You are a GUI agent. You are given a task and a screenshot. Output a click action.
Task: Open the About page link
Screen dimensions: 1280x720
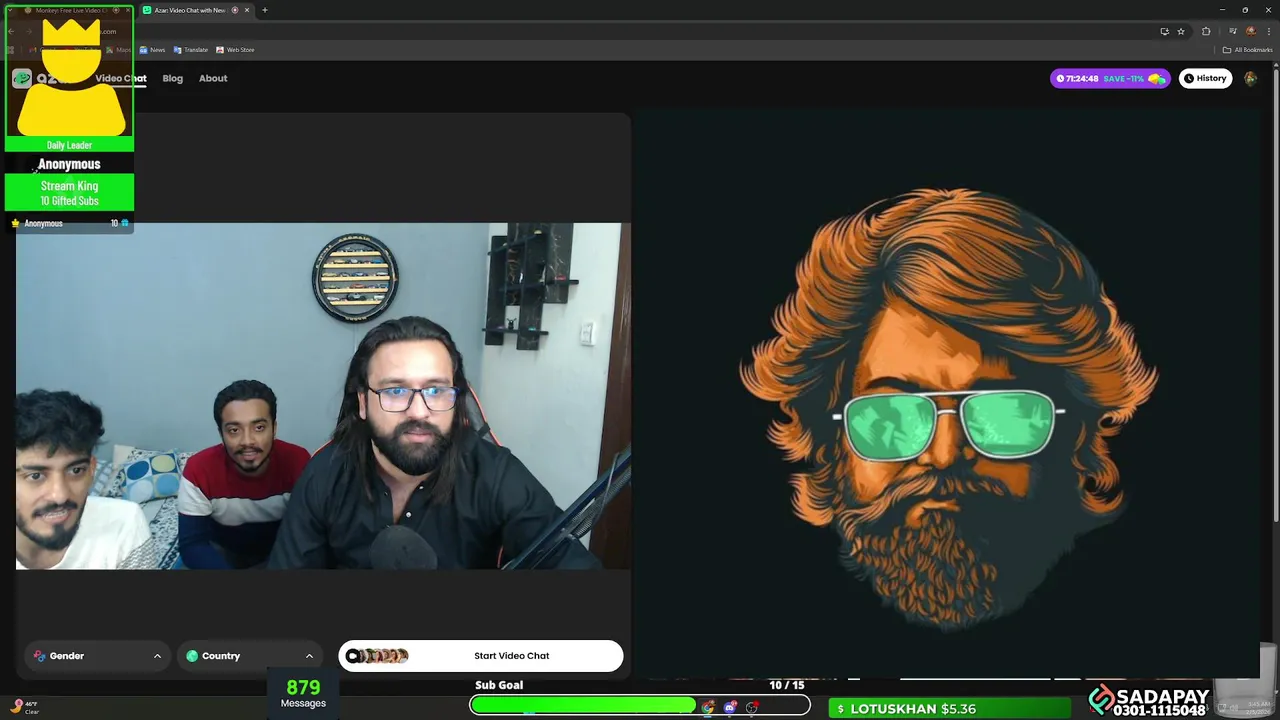tap(213, 78)
